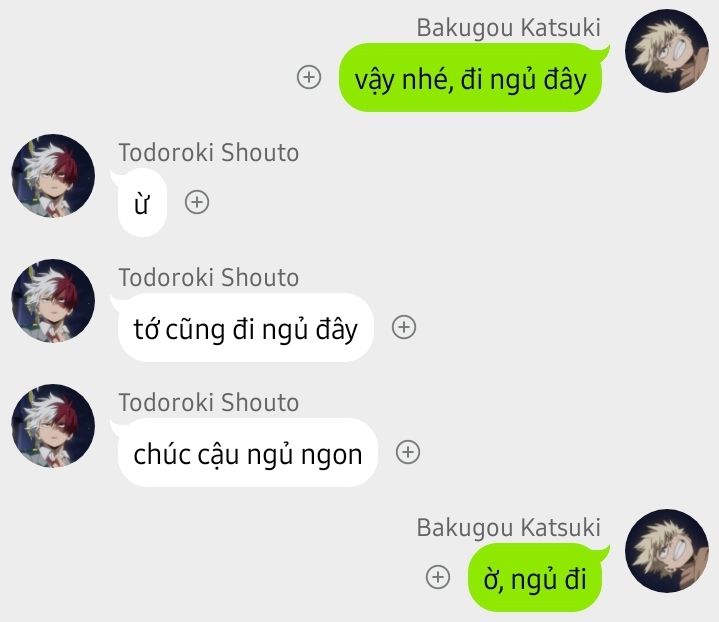Open Todoroki avatar beside "tớ cũng đi ngủ đây"
Screen dimensions: 719x622
pos(53,301)
